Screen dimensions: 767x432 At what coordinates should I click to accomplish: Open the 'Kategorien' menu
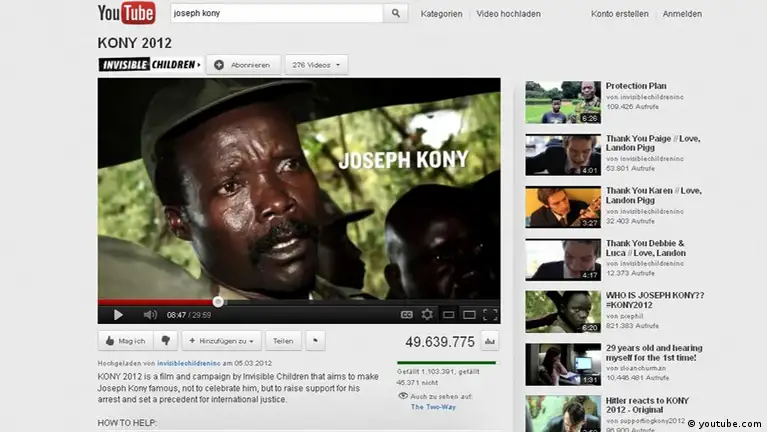point(441,14)
